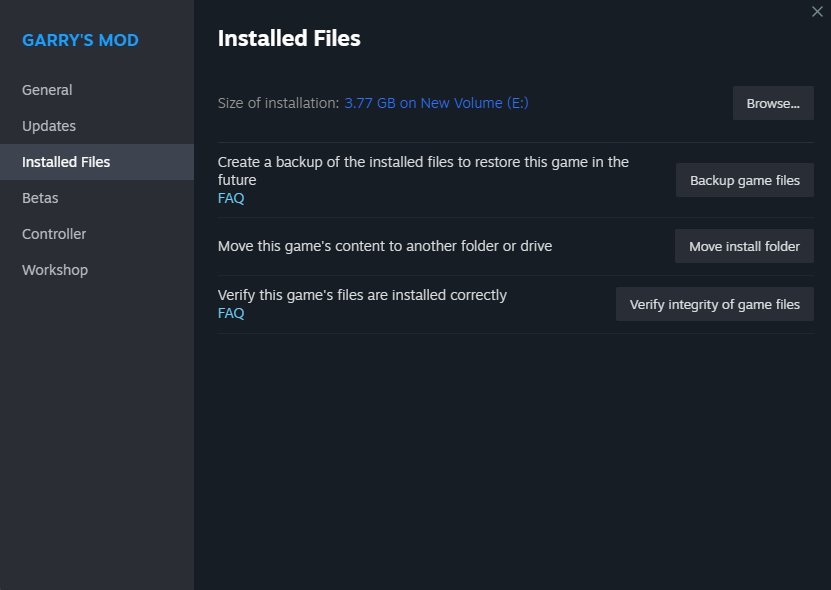Open the Controller settings tab
The height and width of the screenshot is (590, 831).
(x=54, y=234)
